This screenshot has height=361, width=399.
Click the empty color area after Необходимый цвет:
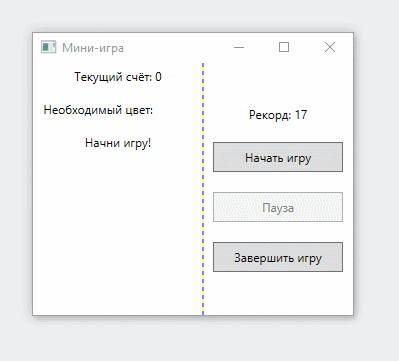176,110
